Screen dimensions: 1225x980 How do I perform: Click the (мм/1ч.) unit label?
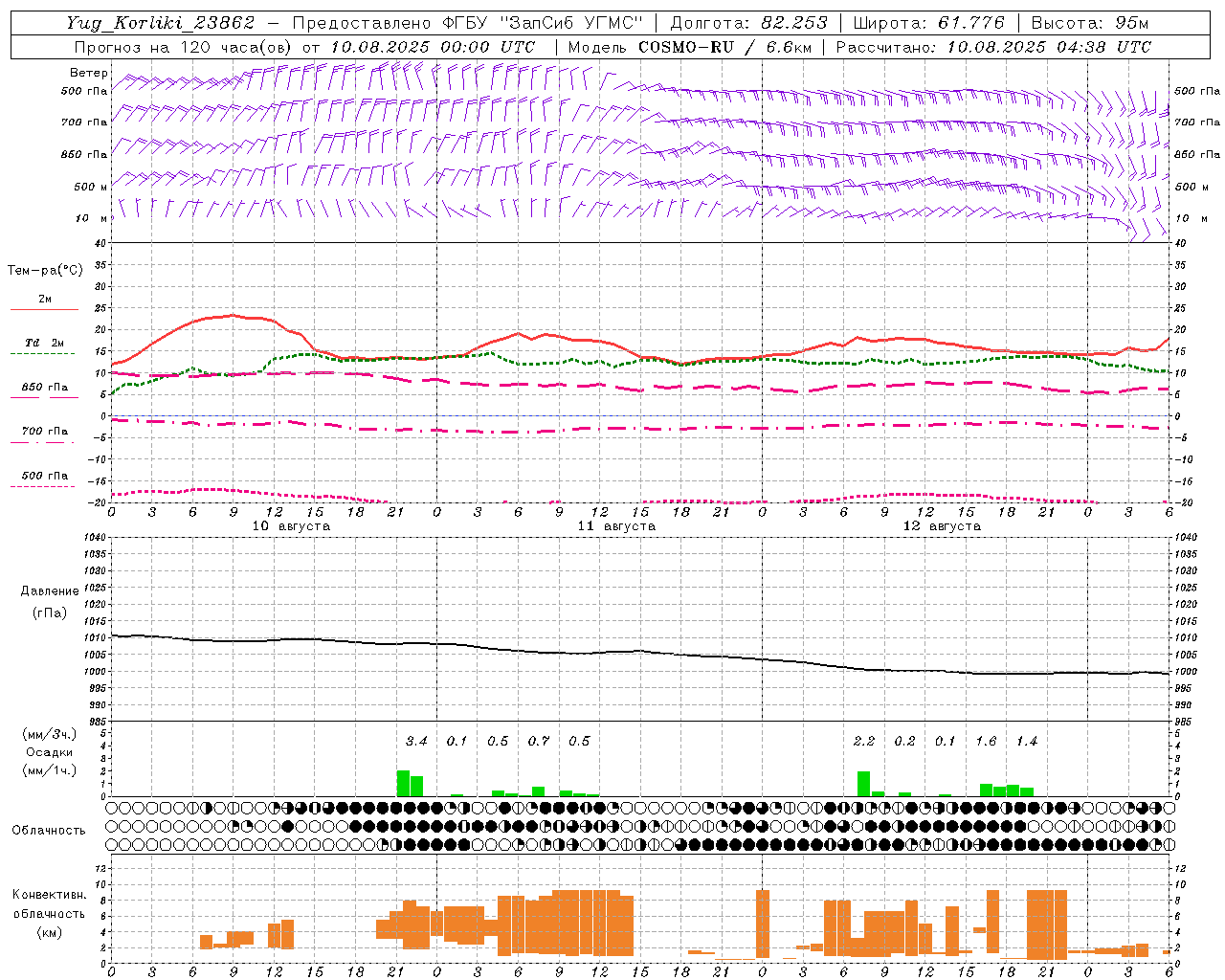49,770
